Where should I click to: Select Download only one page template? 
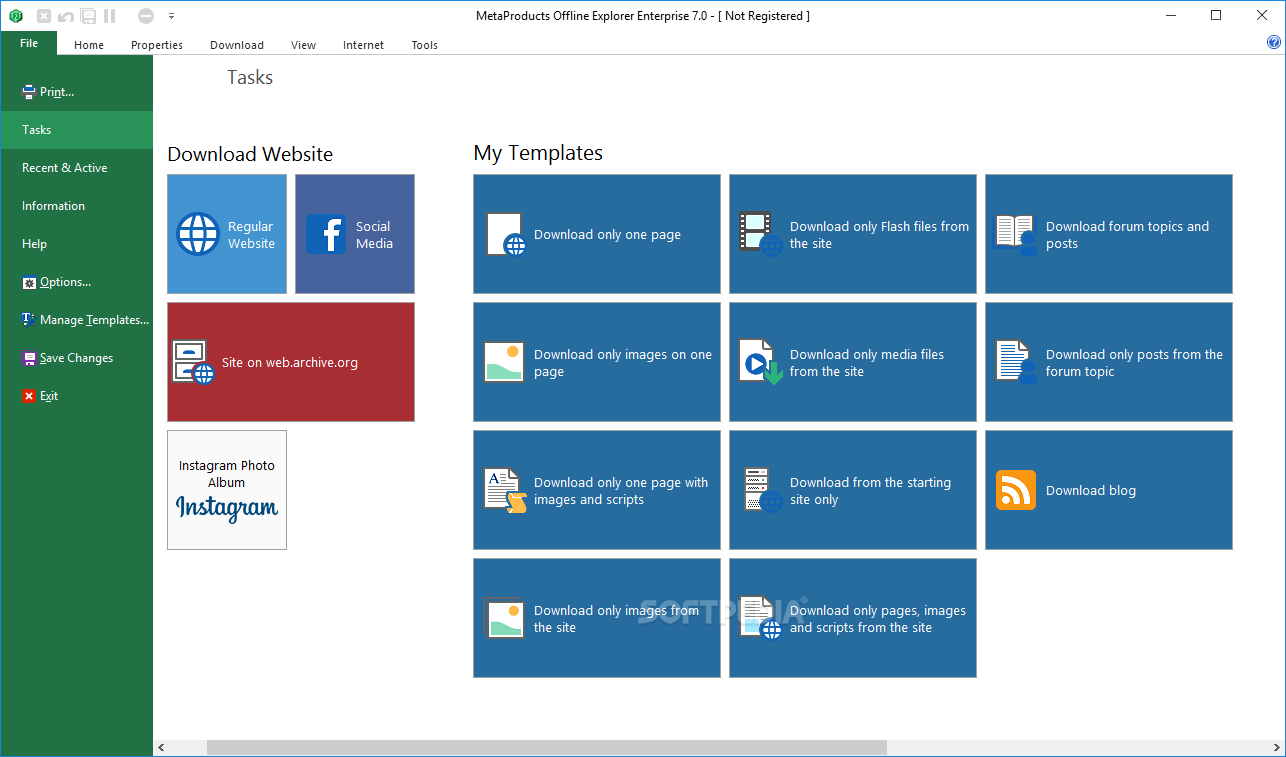(597, 234)
